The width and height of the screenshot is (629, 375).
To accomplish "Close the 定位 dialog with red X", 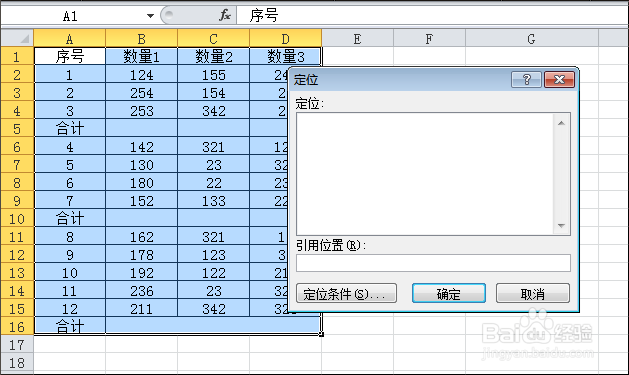I will (559, 79).
